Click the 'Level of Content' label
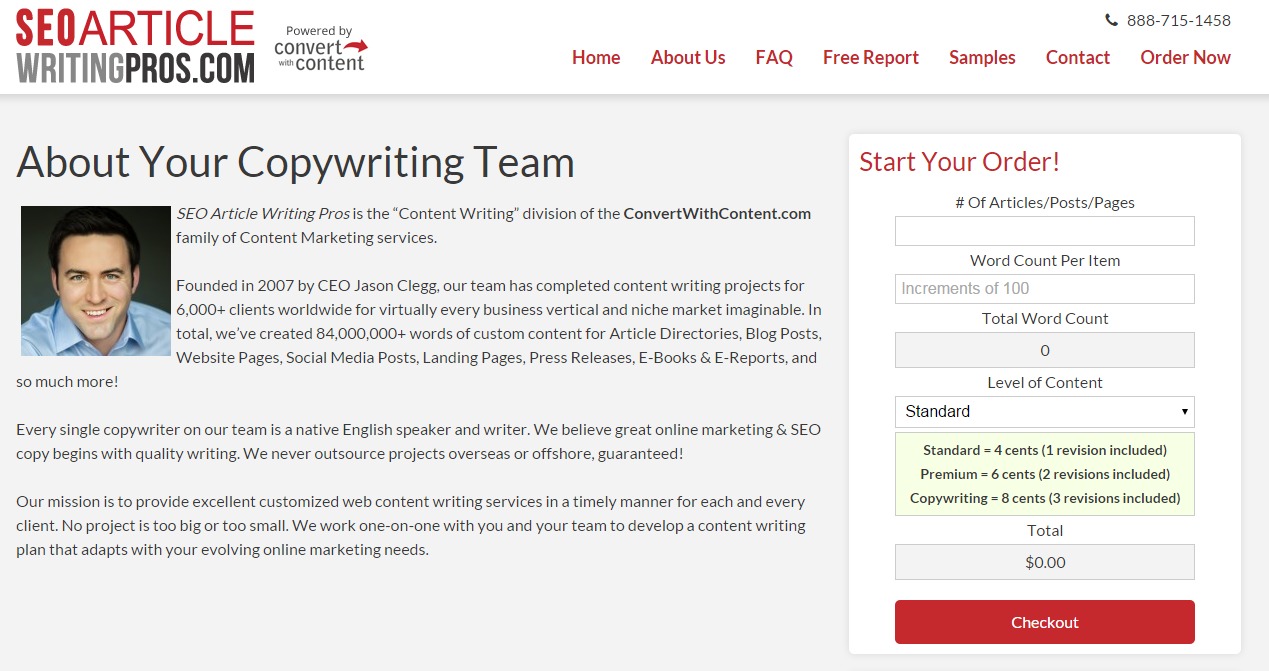The width and height of the screenshot is (1269, 671). [x=1044, y=383]
